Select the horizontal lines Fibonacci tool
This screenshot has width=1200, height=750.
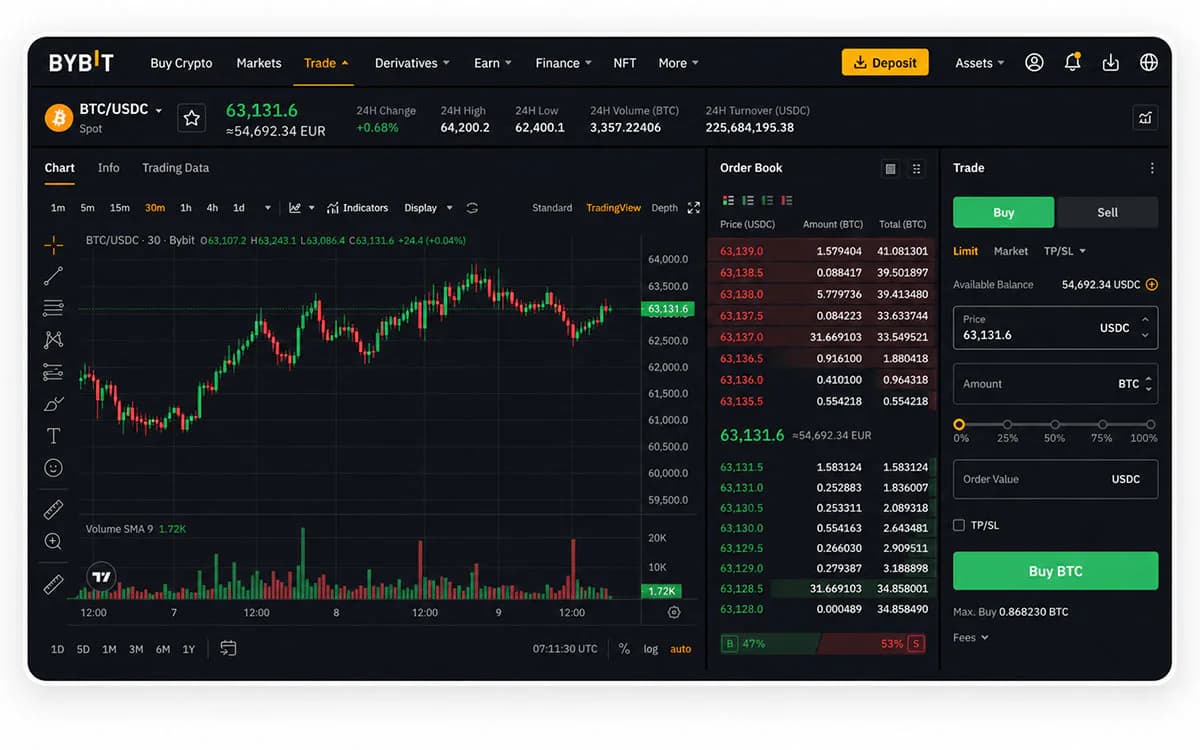[x=54, y=308]
